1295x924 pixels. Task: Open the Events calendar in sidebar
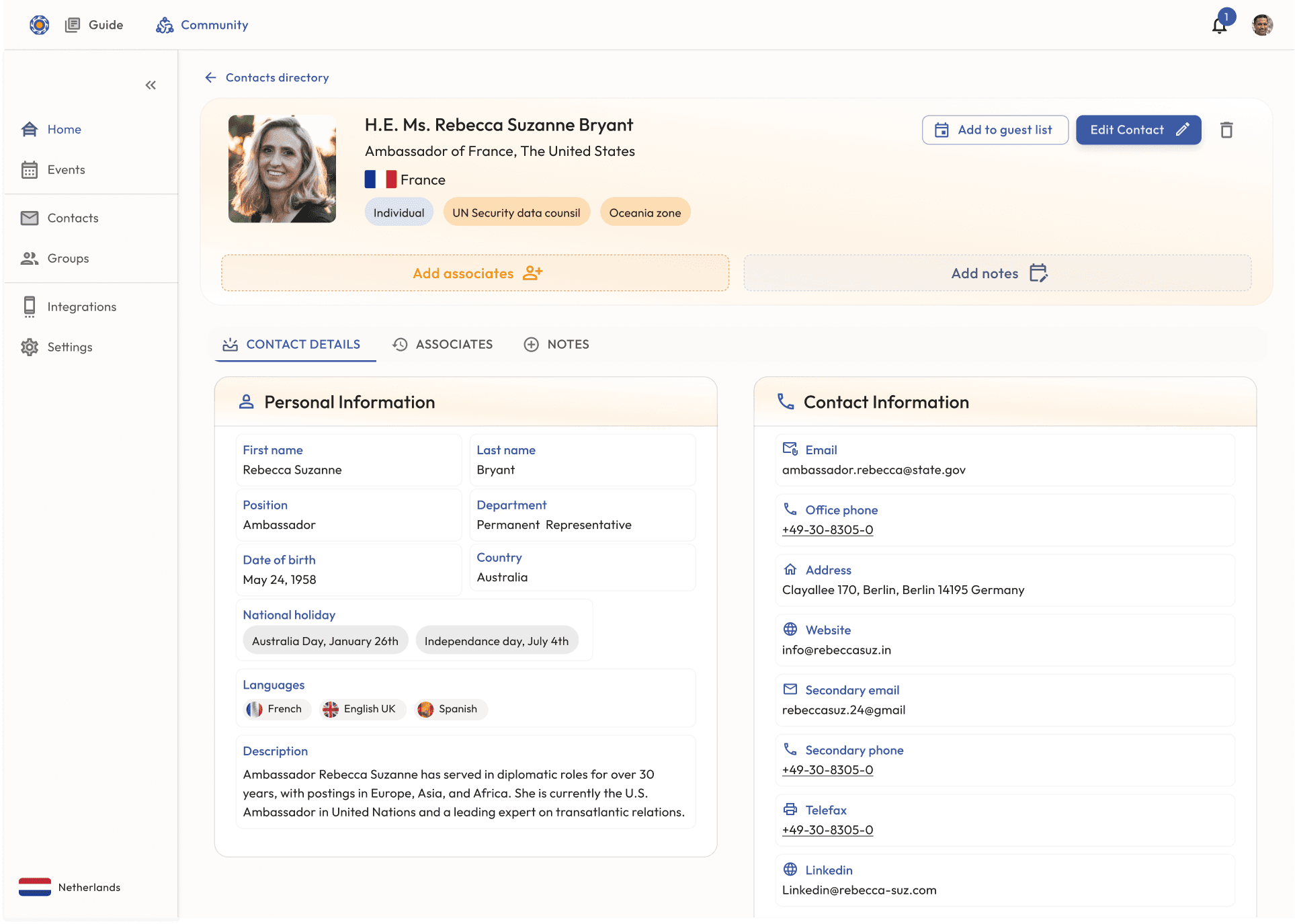click(x=66, y=169)
